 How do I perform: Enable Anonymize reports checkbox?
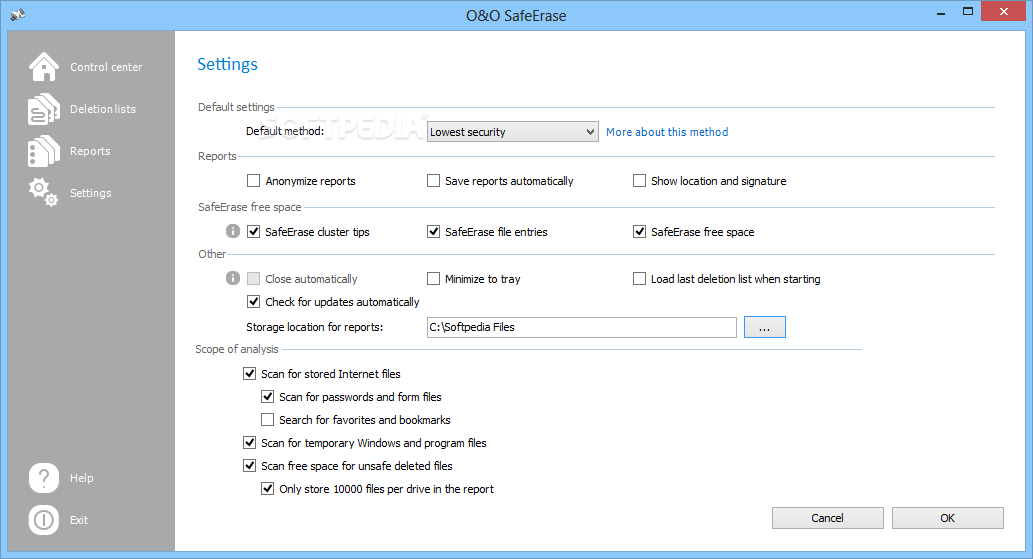coord(253,180)
